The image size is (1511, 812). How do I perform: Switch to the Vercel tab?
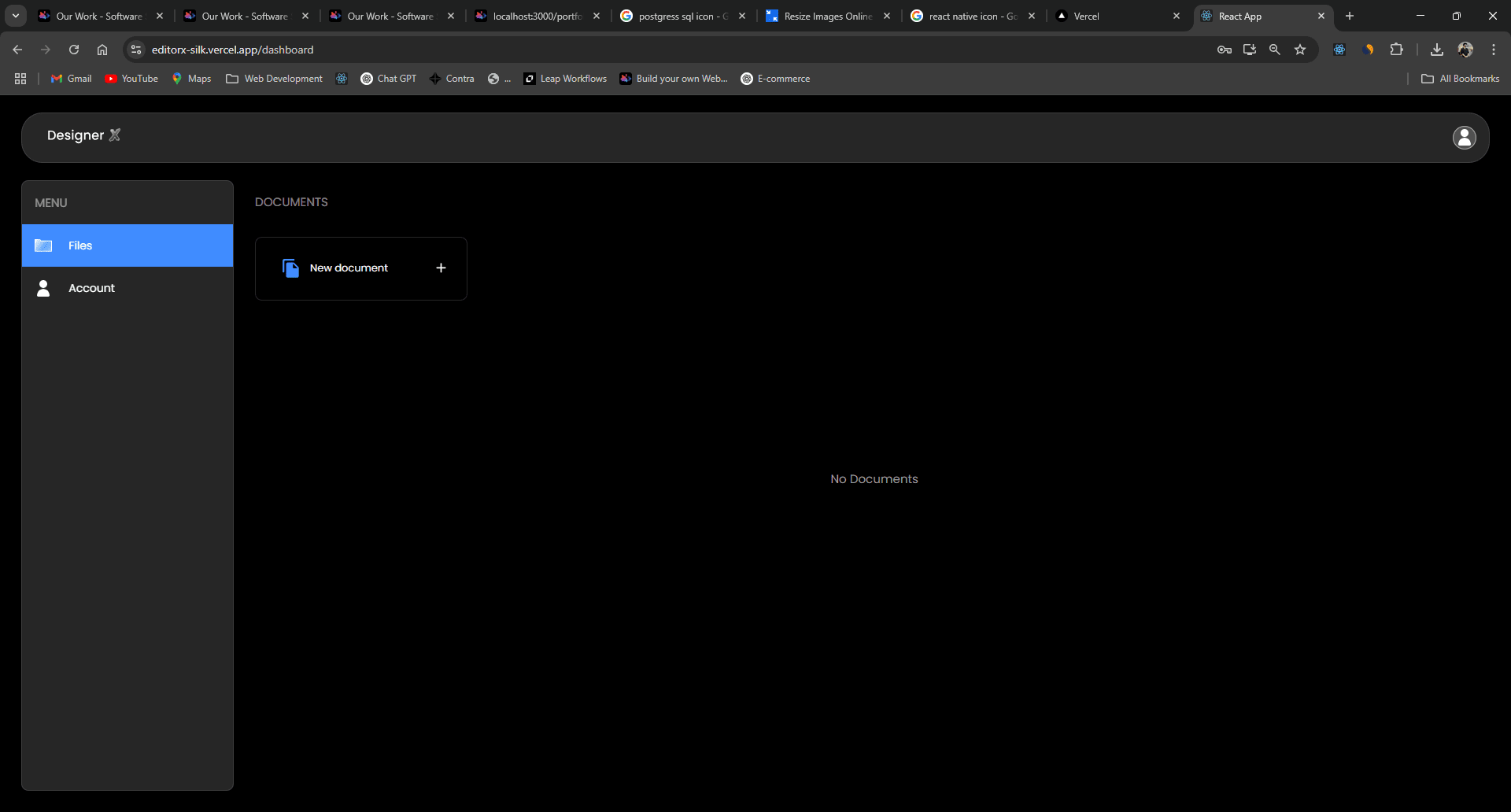1118,16
